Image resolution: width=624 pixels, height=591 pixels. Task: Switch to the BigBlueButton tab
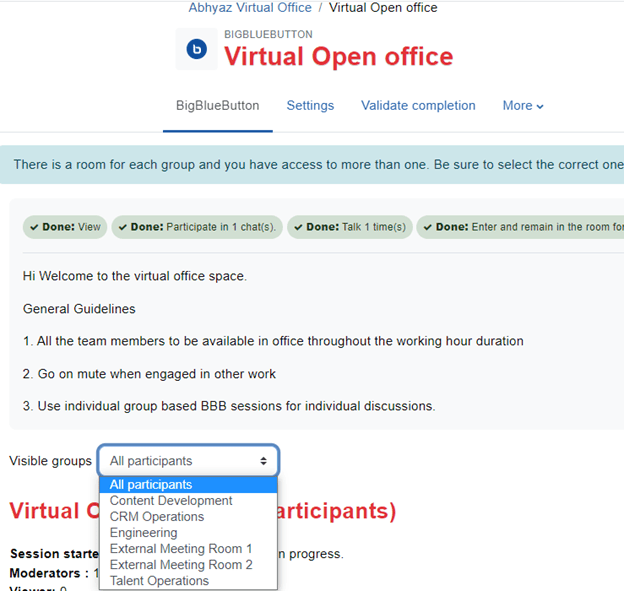coord(218,105)
